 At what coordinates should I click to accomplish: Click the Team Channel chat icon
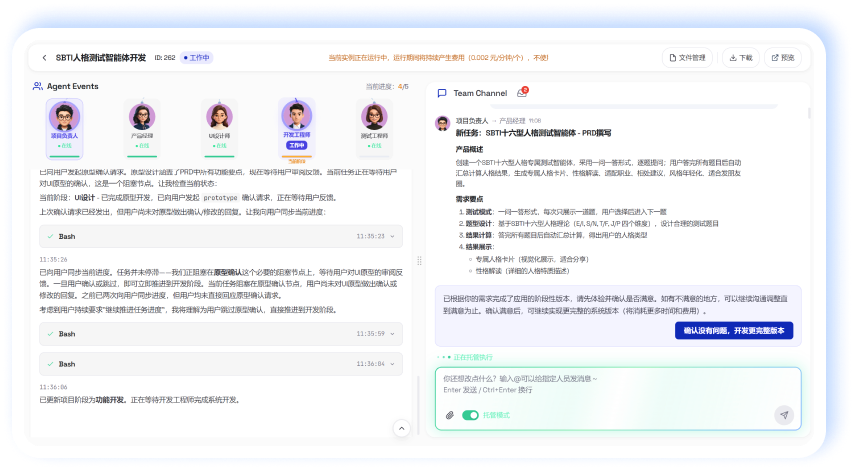click(x=442, y=93)
